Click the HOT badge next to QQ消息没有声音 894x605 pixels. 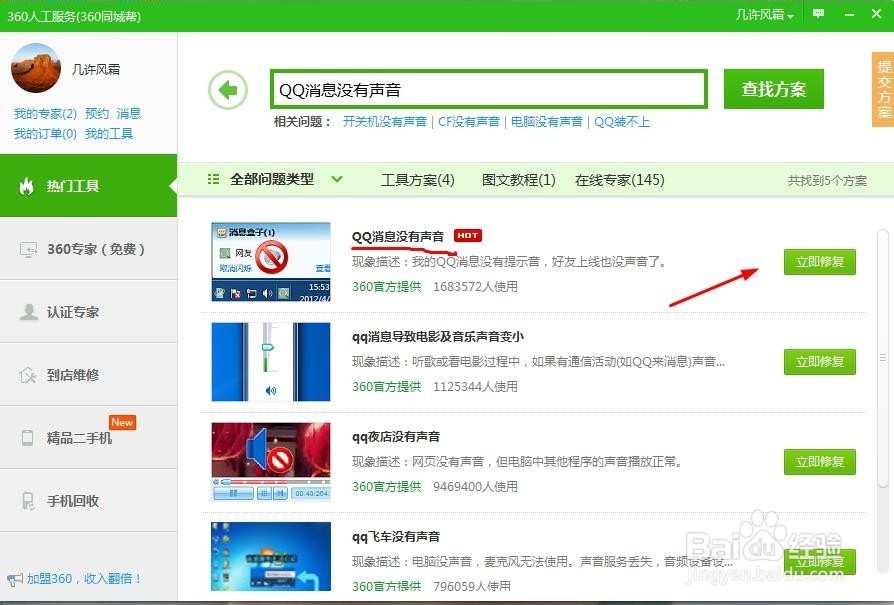[x=468, y=235]
